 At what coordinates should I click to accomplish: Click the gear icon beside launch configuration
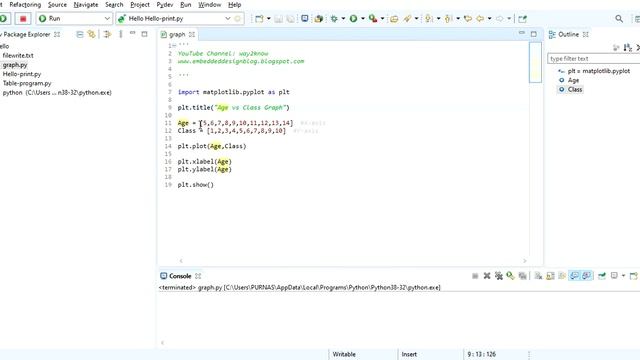pos(238,18)
